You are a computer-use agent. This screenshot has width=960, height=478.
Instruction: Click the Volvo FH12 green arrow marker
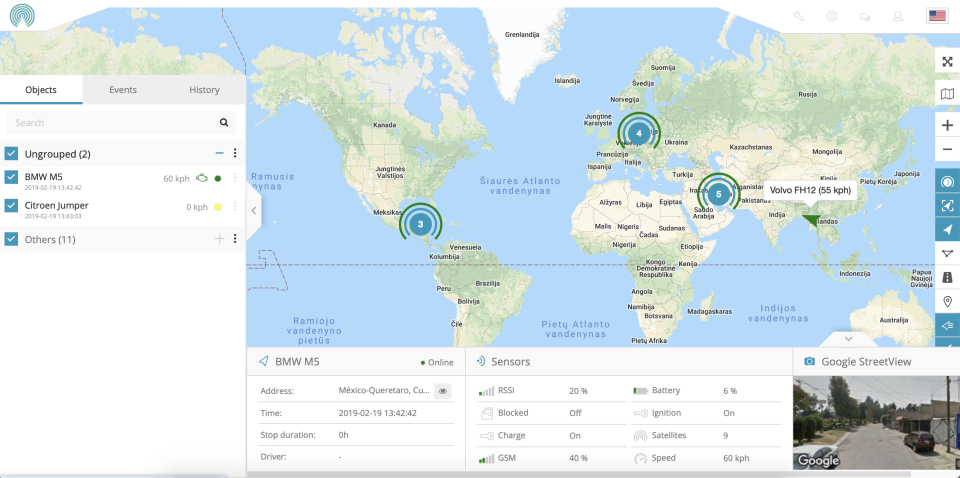coord(812,220)
